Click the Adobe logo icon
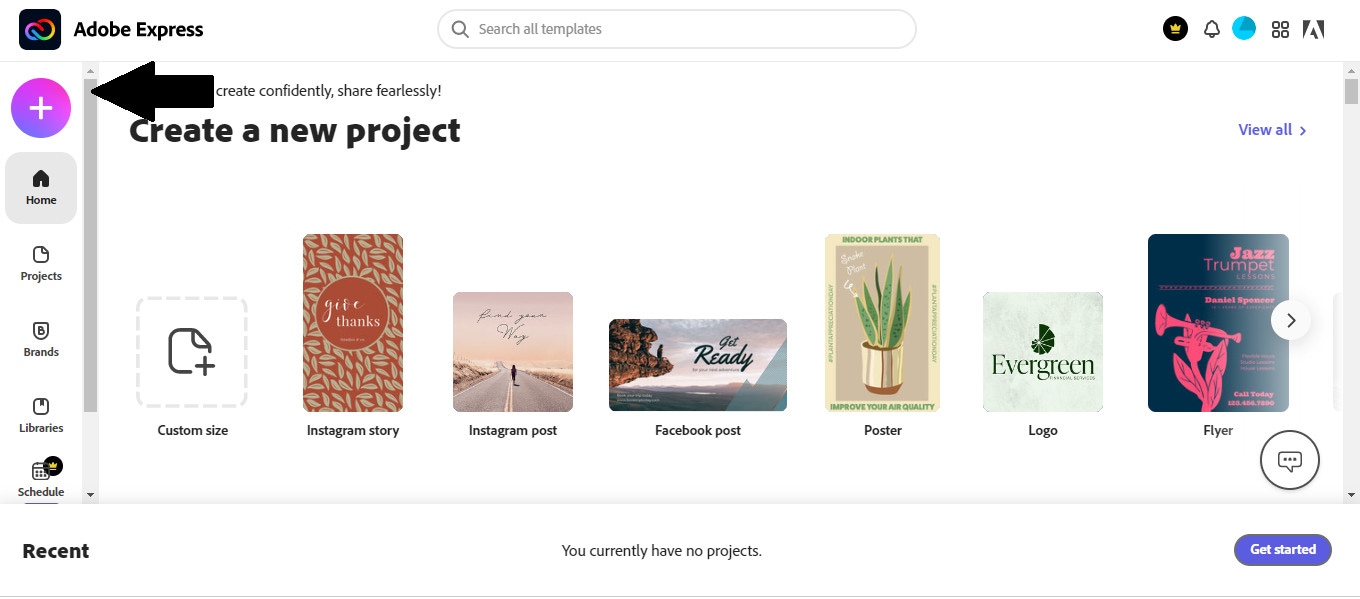The width and height of the screenshot is (1360, 599). [1313, 29]
